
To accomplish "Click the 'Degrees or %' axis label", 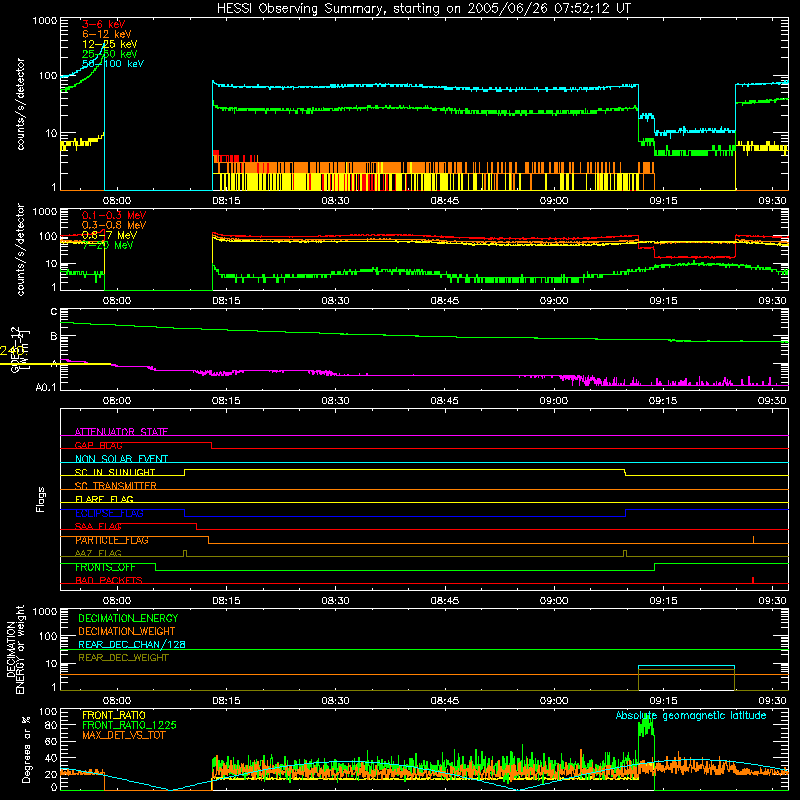I will click(27, 750).
